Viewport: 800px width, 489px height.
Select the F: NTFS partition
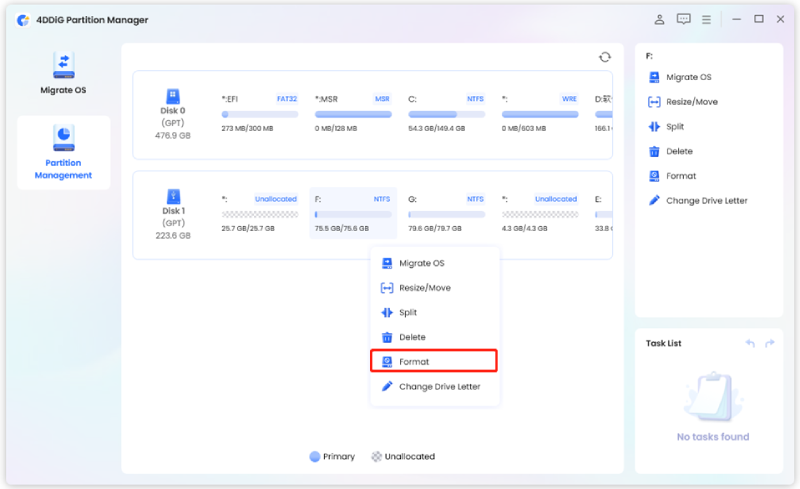click(x=353, y=213)
